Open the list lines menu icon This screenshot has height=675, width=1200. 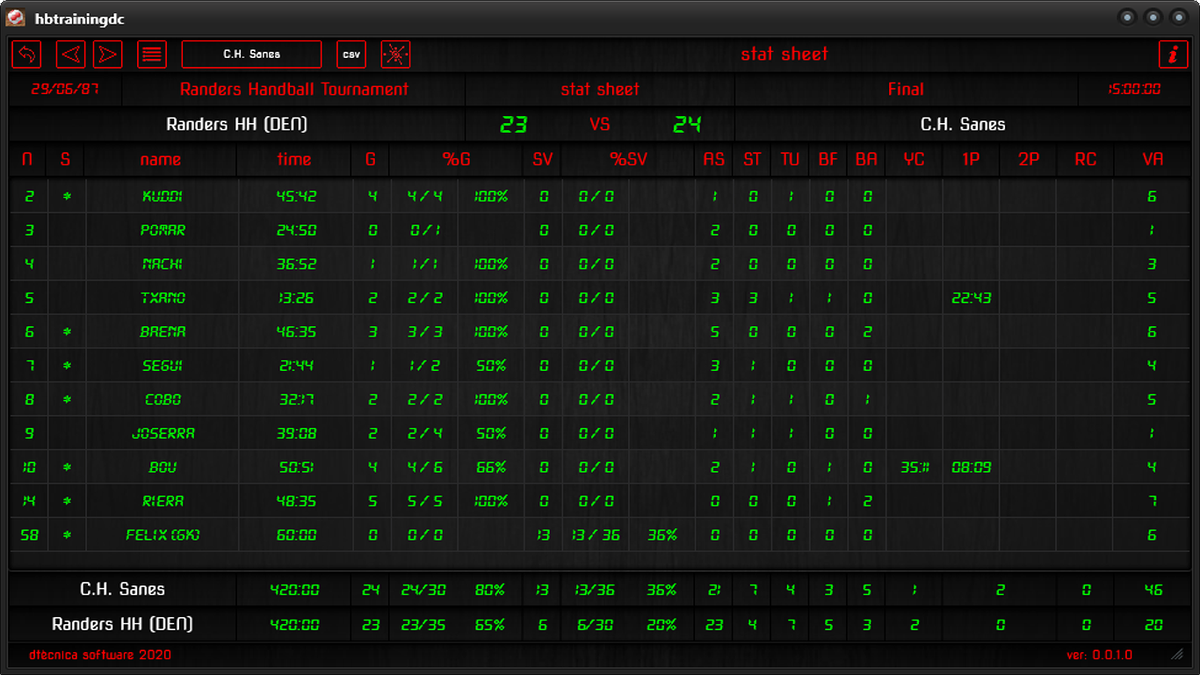[152, 54]
